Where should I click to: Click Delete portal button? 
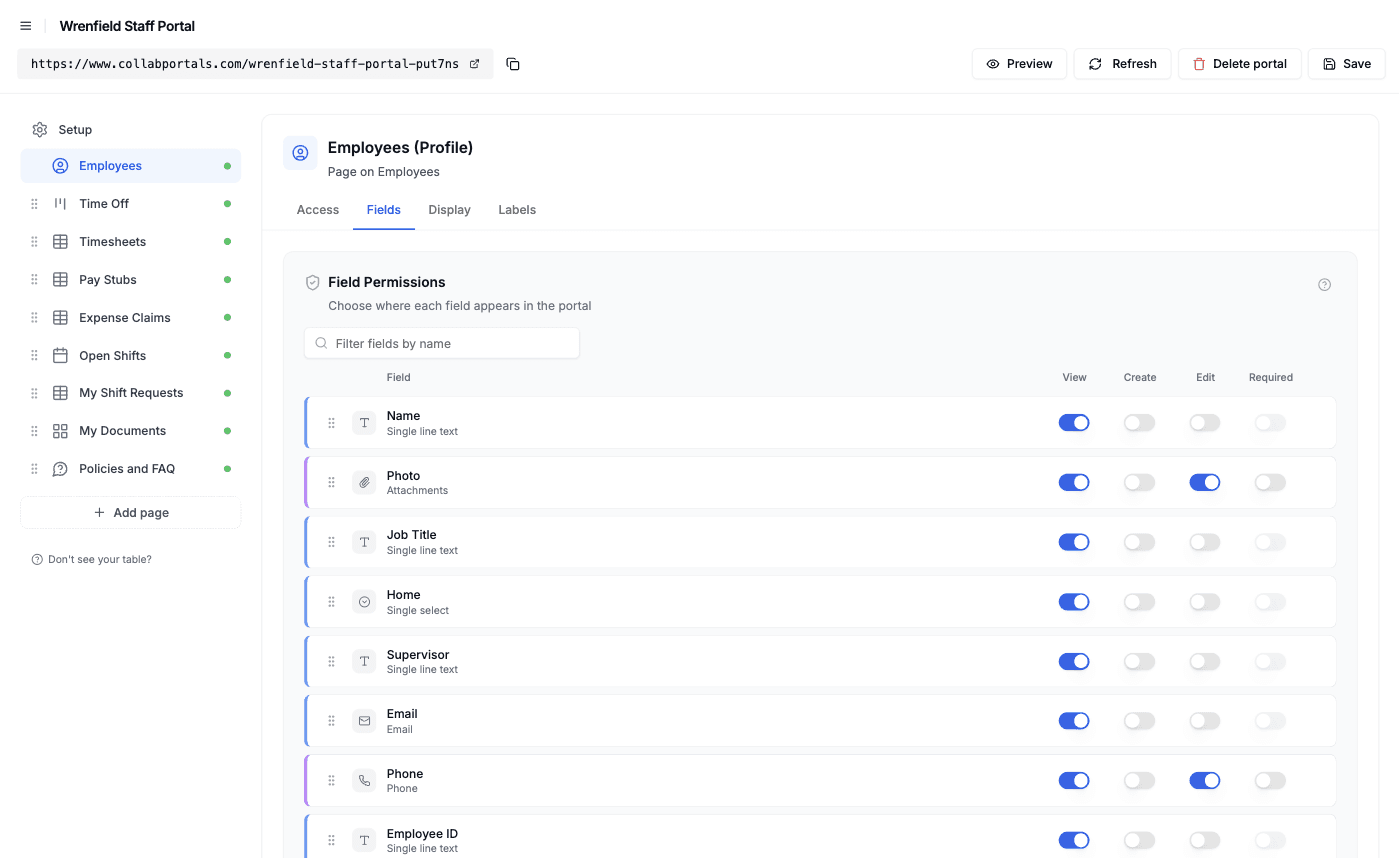point(1239,64)
